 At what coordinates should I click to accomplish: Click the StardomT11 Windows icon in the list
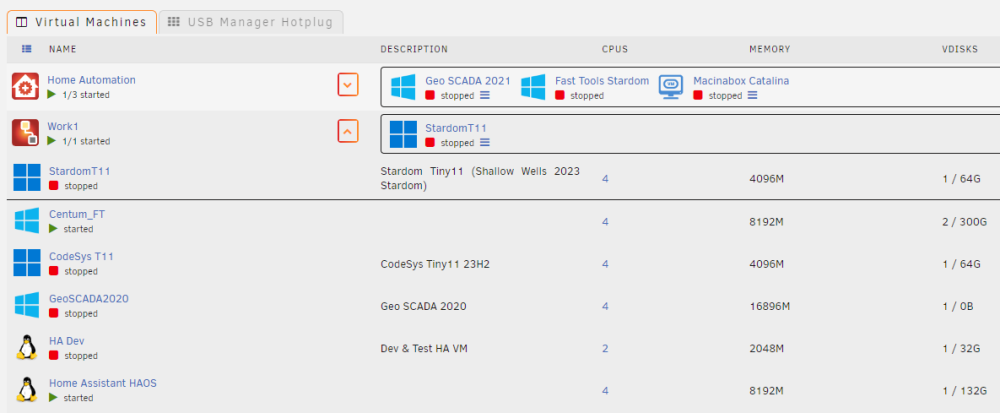[27, 178]
